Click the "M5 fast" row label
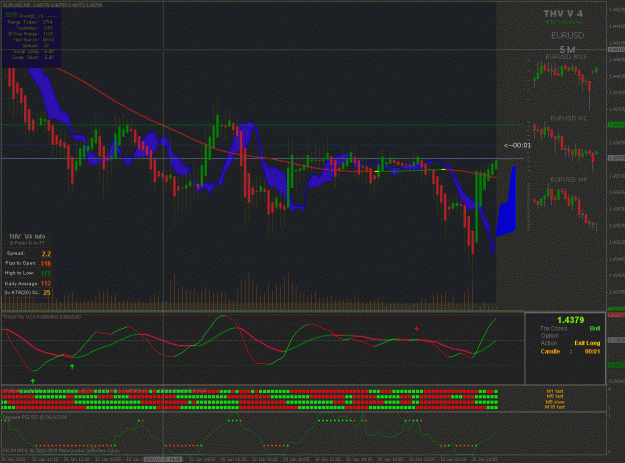 point(555,396)
